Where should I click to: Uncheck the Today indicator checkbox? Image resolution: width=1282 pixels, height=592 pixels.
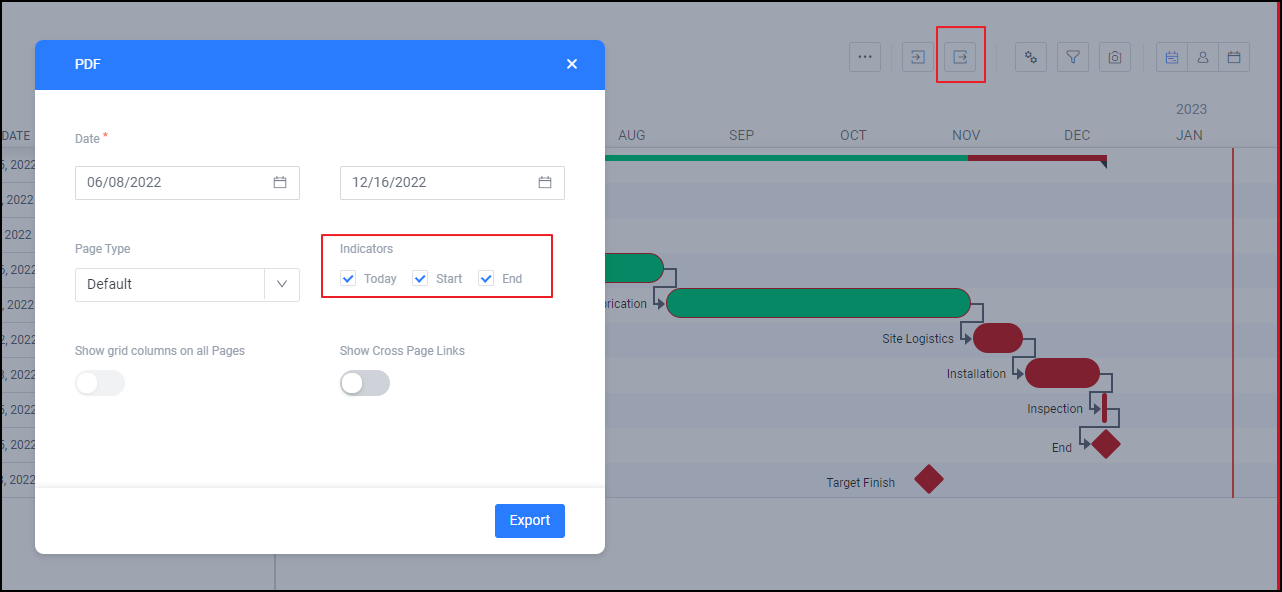point(348,278)
